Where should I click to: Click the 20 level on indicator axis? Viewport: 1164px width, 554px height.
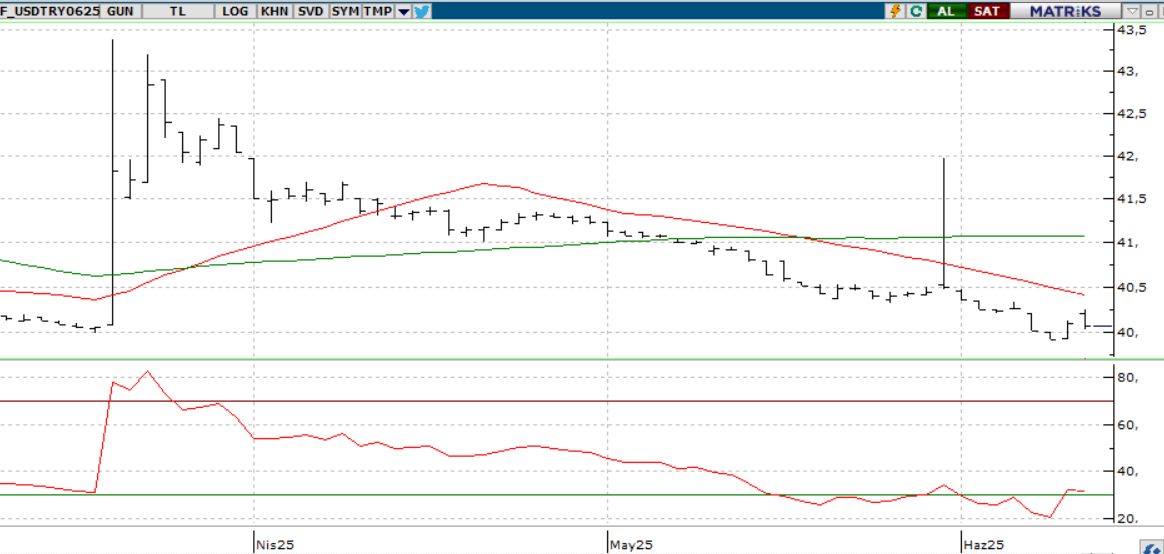(1127, 518)
